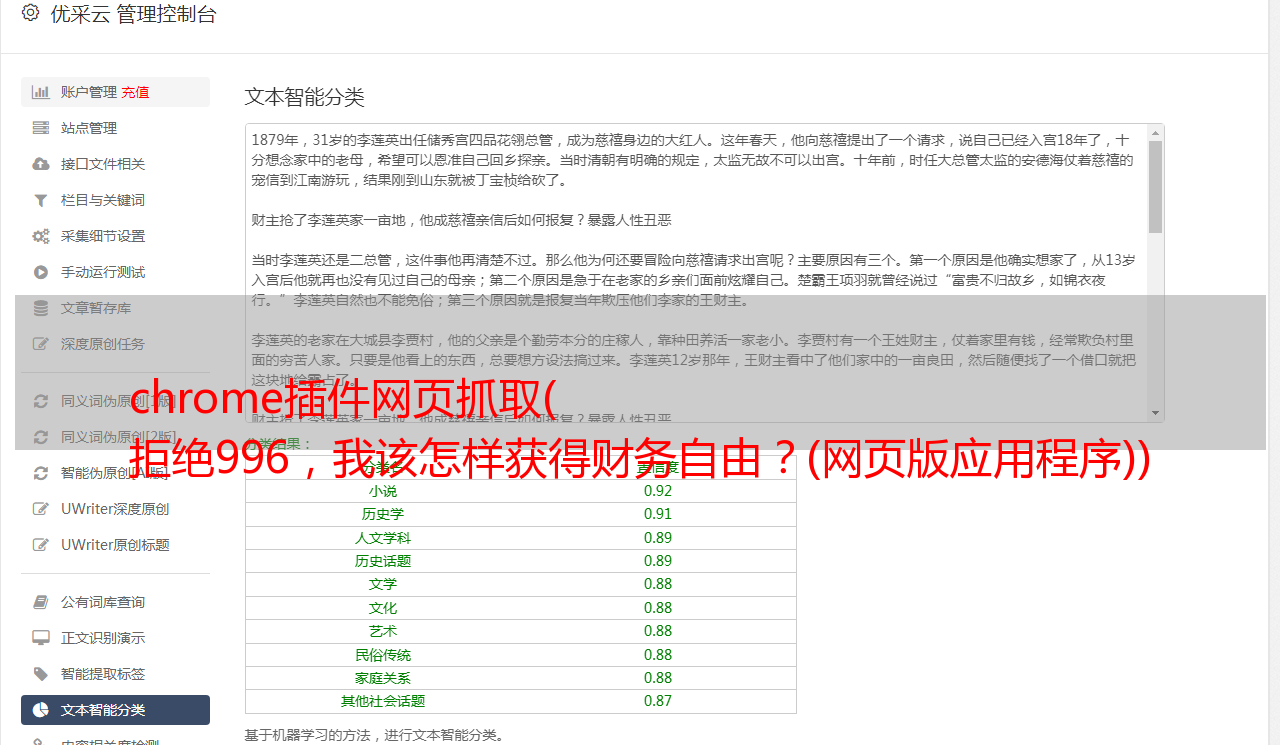Screen dimensions: 1280x745
Task: Click the 艺术 category cell
Action: pos(382,631)
